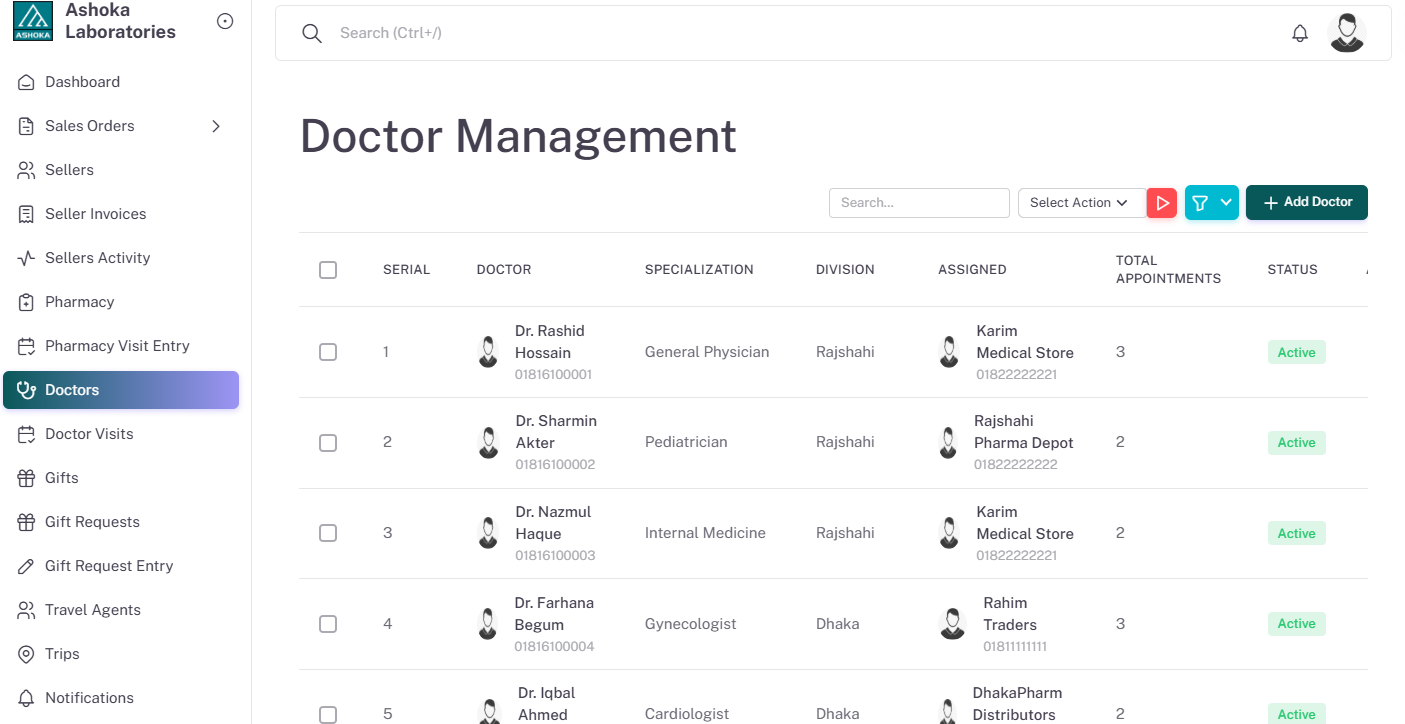The height and width of the screenshot is (724, 1405).
Task: Open the Dr. Nazmul Haque name link
Action: tap(553, 523)
